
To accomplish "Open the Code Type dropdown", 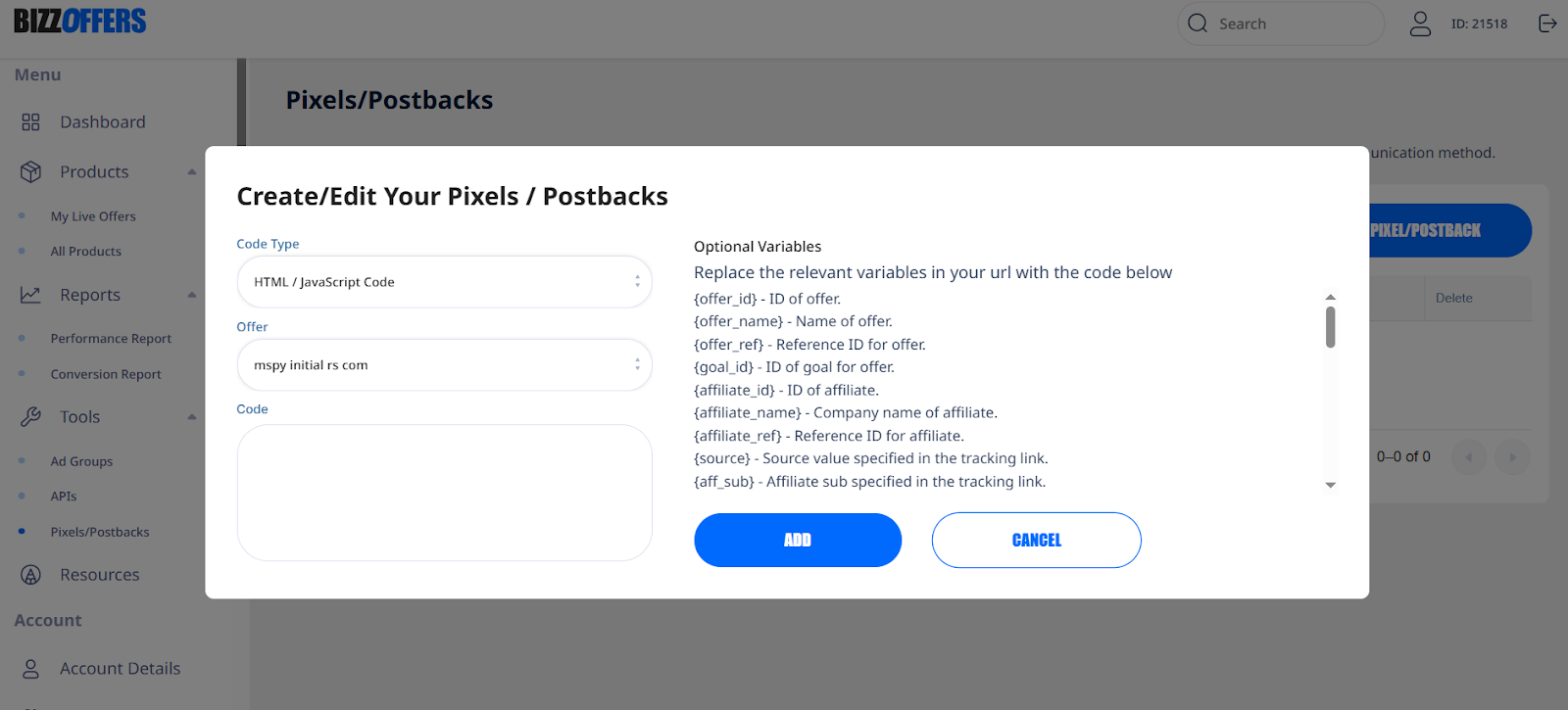I will (x=444, y=282).
